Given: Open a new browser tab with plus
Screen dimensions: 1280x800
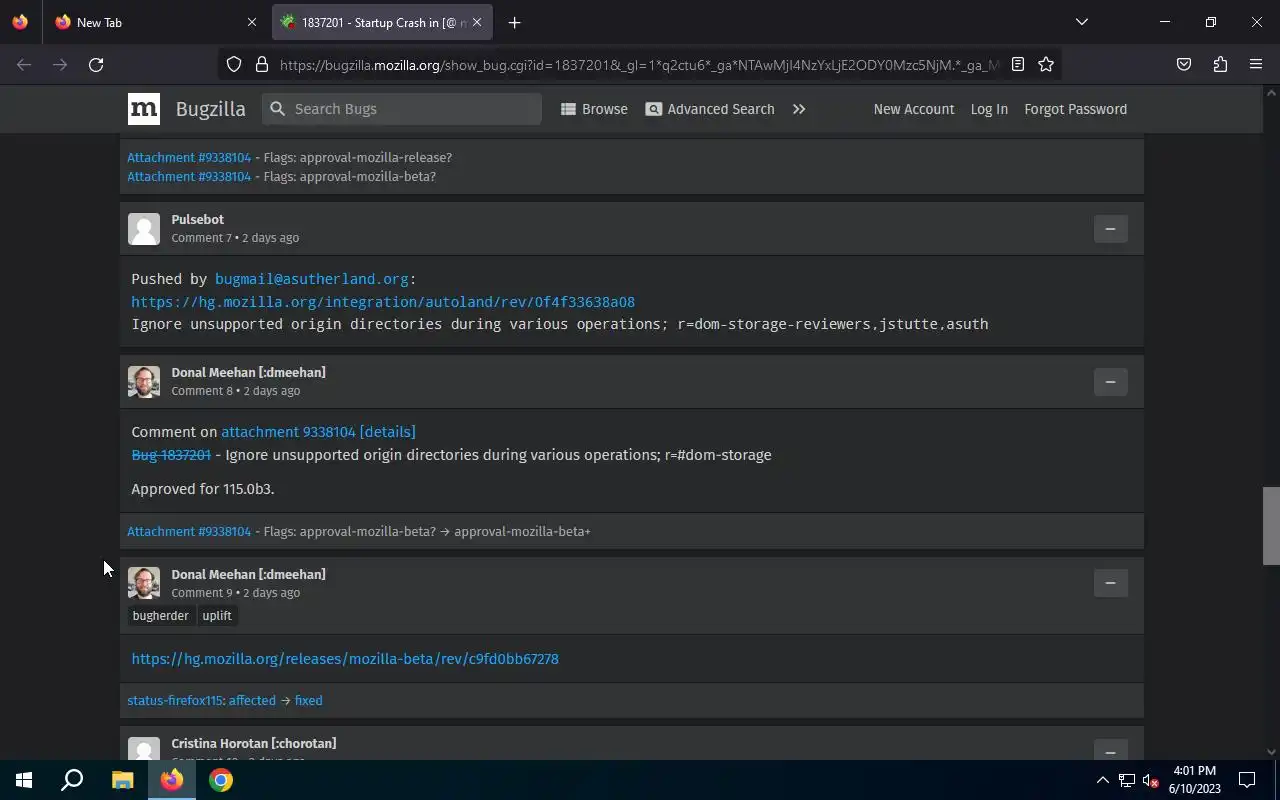Looking at the screenshot, I should [x=514, y=22].
